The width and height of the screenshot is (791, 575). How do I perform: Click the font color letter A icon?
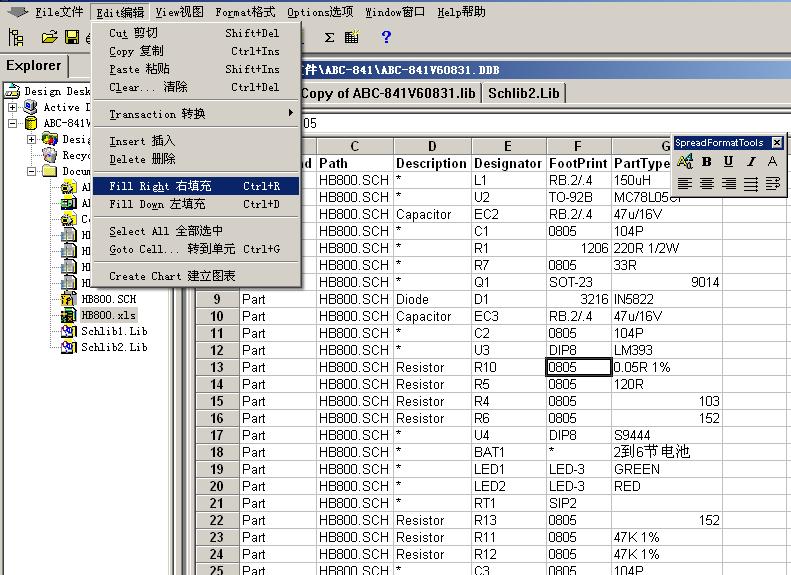click(772, 162)
